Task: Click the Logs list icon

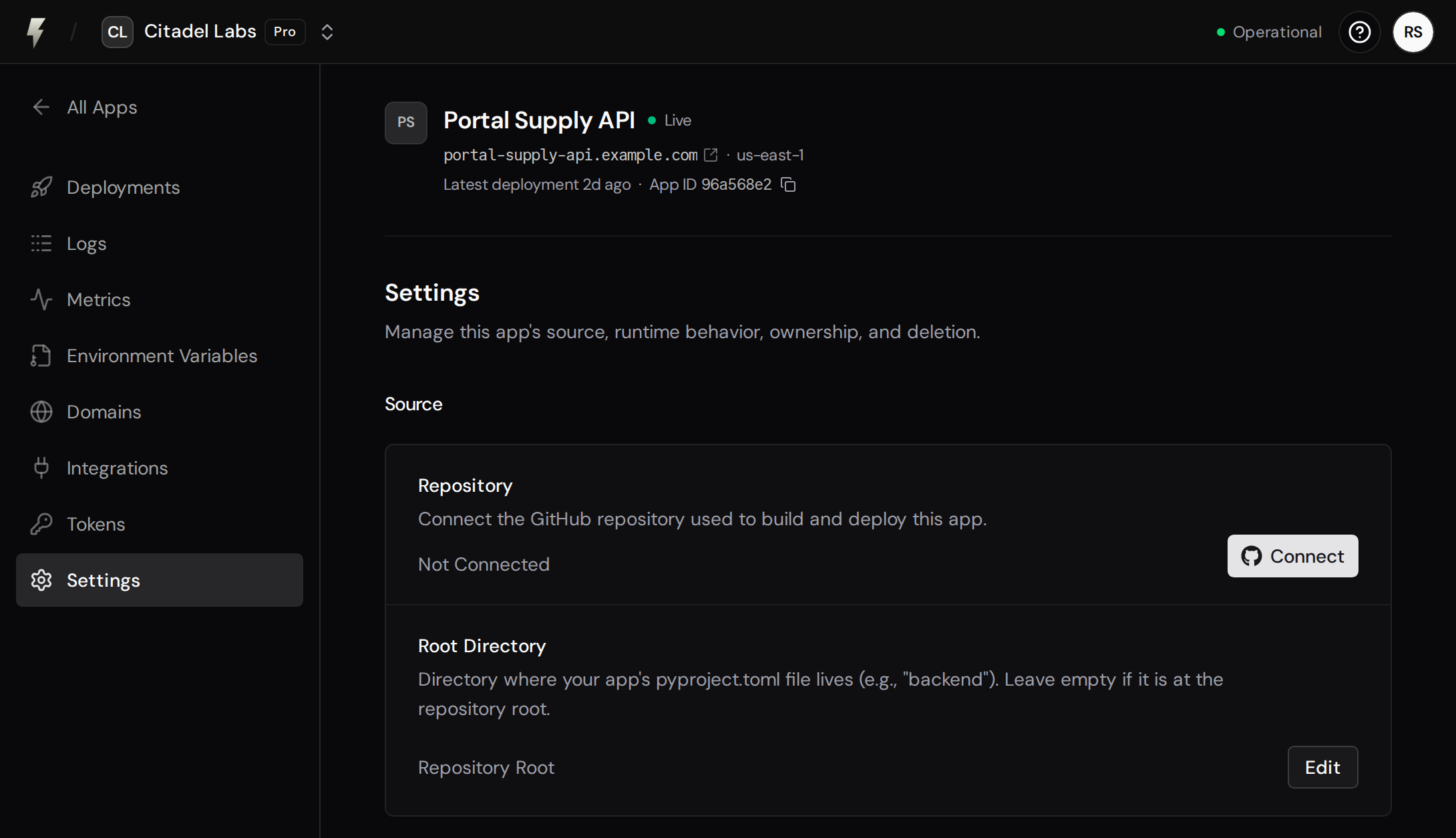Action: pyautogui.click(x=41, y=243)
